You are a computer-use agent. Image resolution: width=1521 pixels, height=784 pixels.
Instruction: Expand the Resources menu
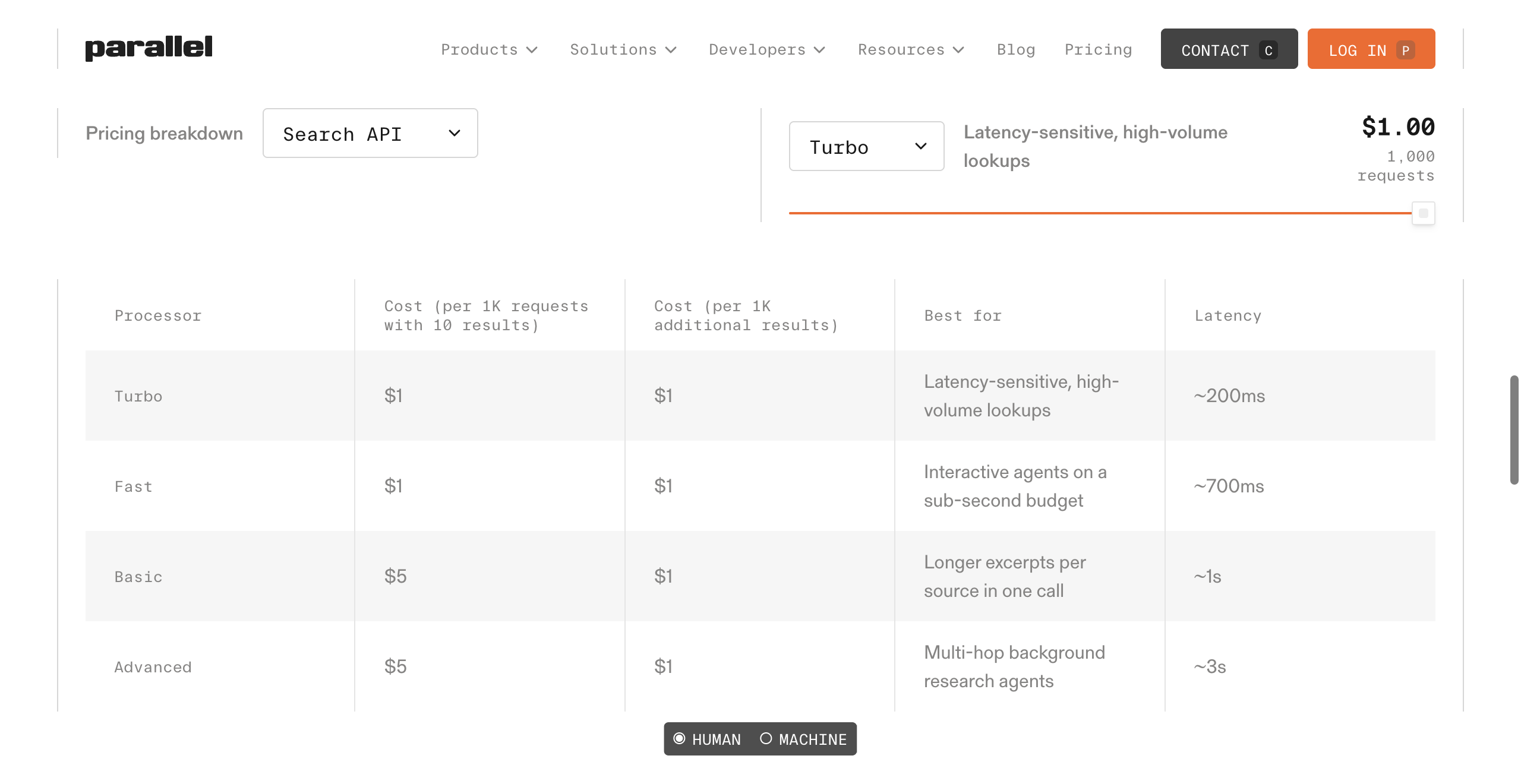tap(911, 49)
